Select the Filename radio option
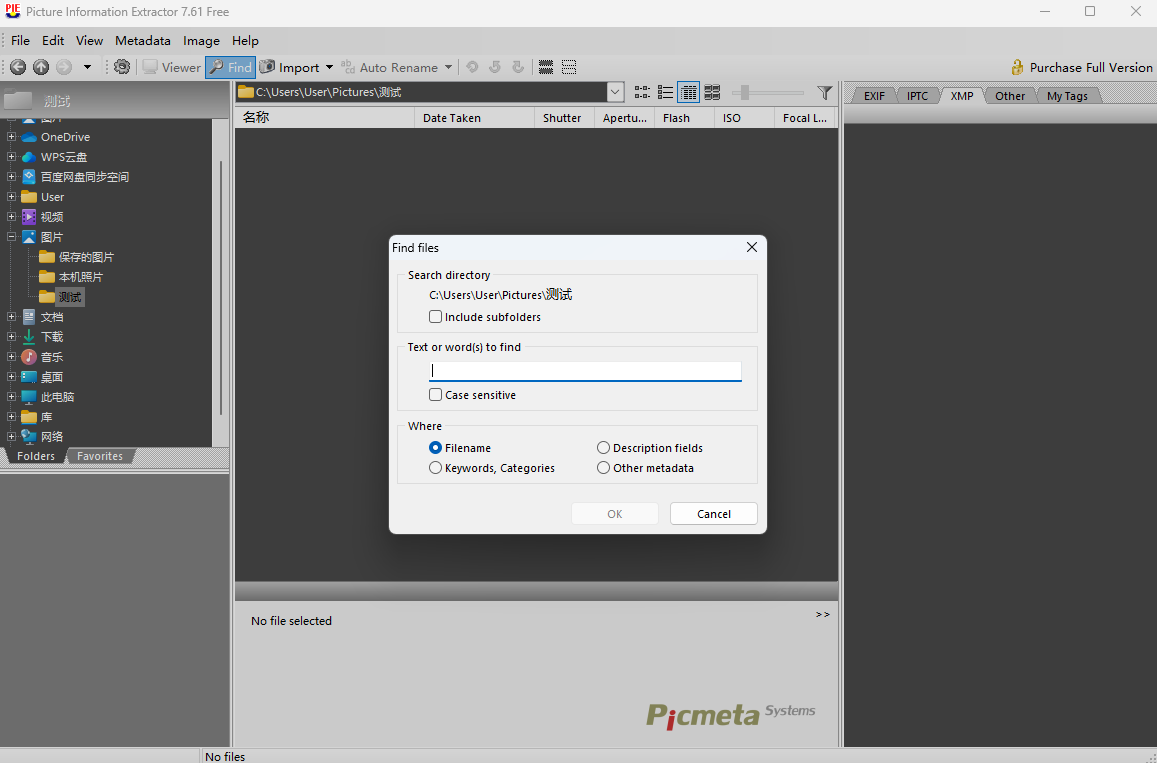The height and width of the screenshot is (763, 1157). [x=435, y=448]
